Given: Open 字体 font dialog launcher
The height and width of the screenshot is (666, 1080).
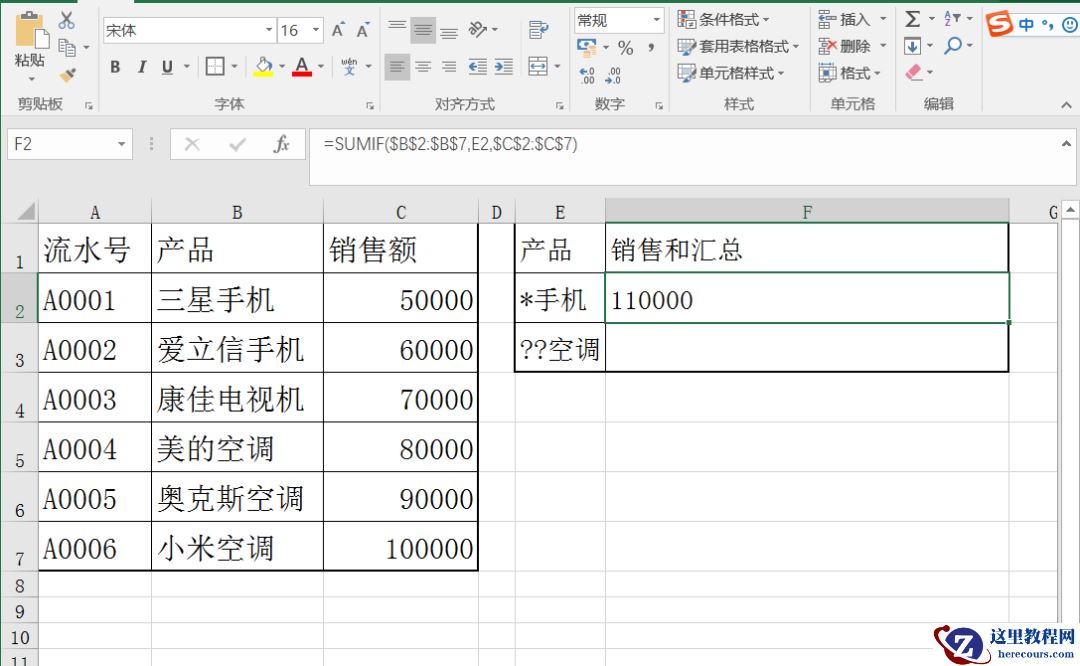Looking at the screenshot, I should click(x=370, y=105).
